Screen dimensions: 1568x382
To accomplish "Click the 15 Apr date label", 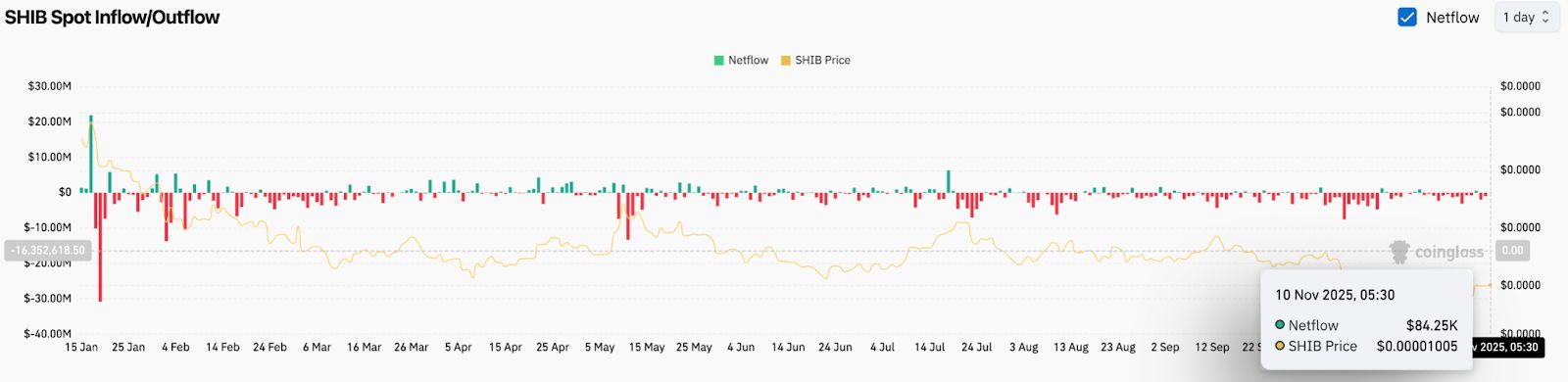I will [x=505, y=347].
